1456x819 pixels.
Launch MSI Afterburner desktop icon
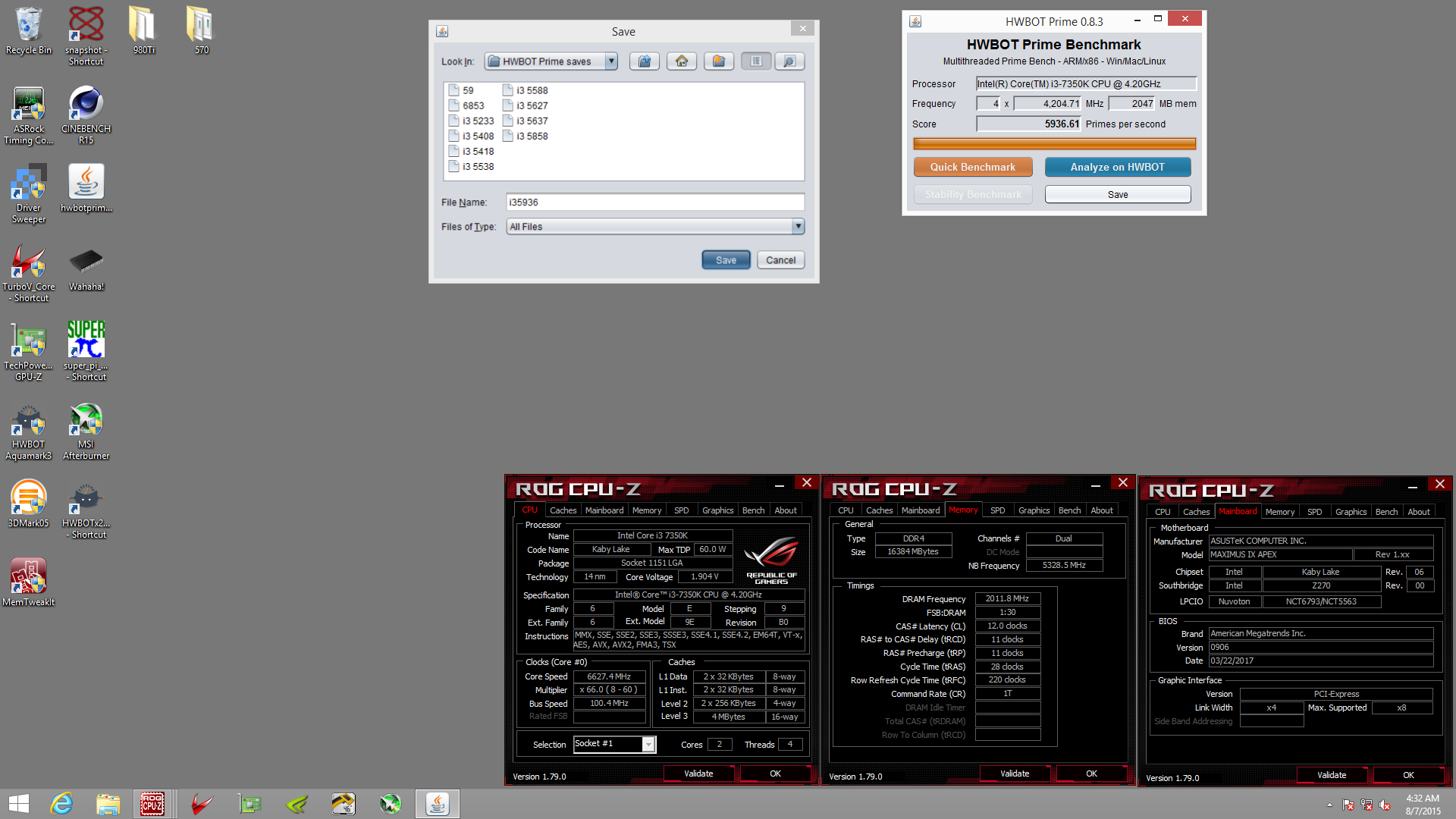click(x=86, y=431)
